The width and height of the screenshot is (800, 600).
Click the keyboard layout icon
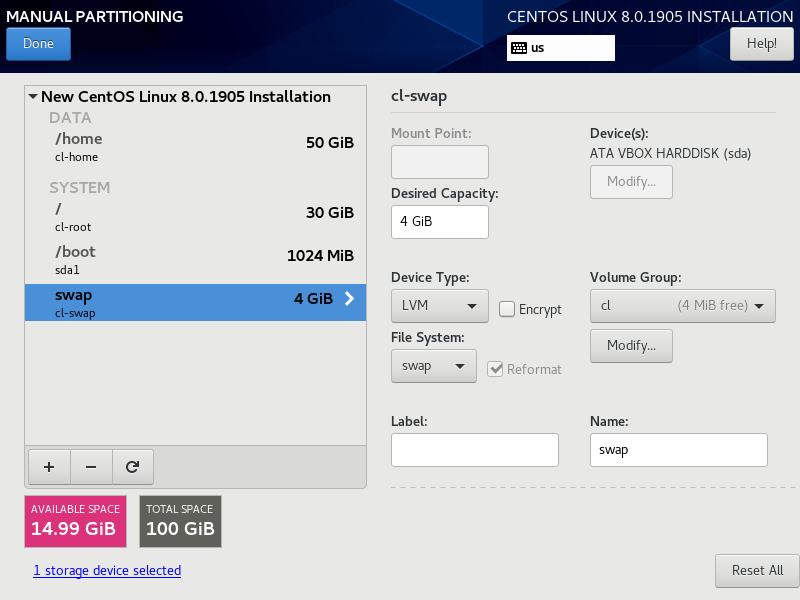click(519, 48)
